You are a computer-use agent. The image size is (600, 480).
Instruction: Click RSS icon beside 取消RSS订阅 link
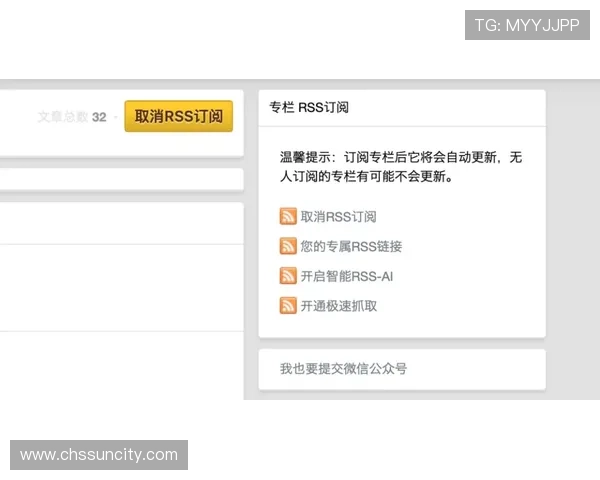coord(288,216)
